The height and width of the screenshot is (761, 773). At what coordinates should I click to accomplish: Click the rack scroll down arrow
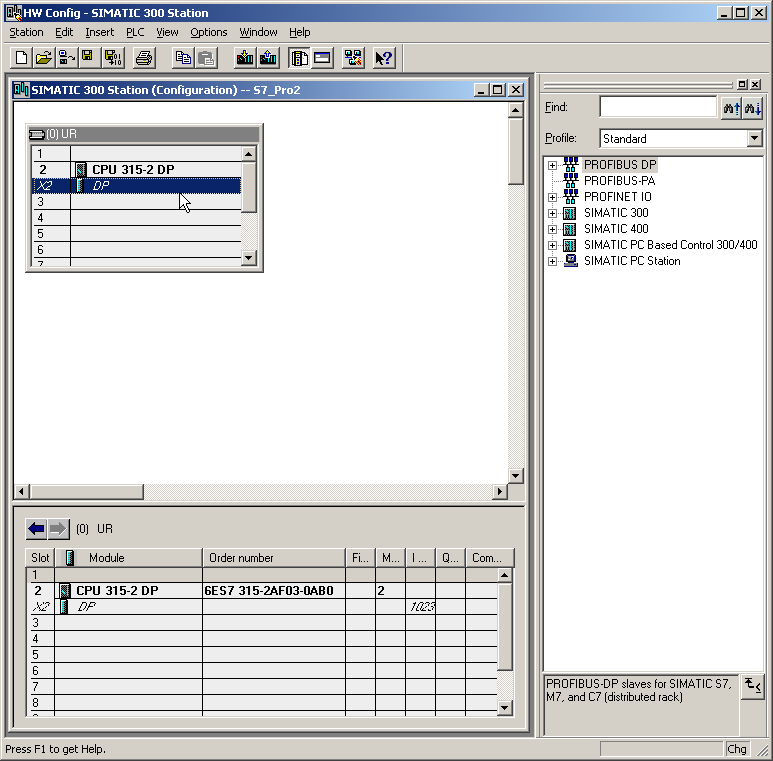[x=249, y=258]
